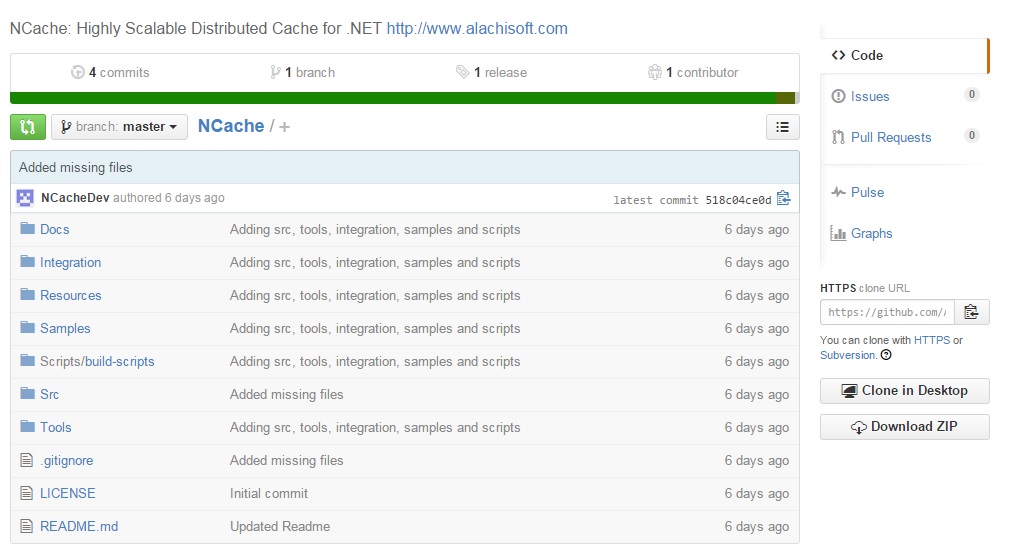Click the folder icon beside Docs
1012x550 pixels.
[x=27, y=229]
